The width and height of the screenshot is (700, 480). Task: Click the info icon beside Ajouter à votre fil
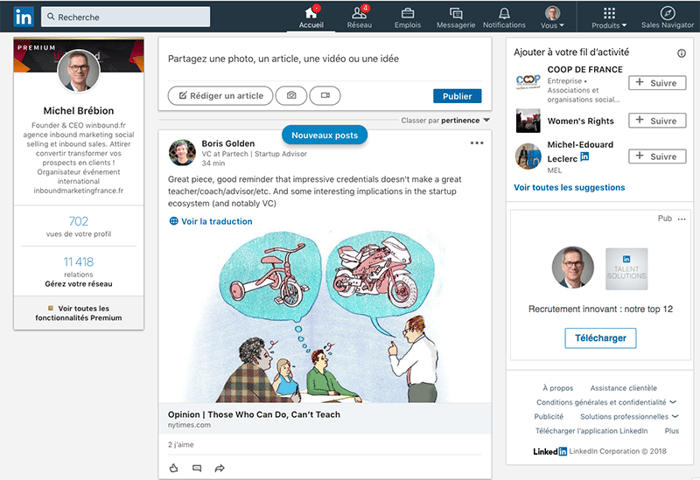681,54
